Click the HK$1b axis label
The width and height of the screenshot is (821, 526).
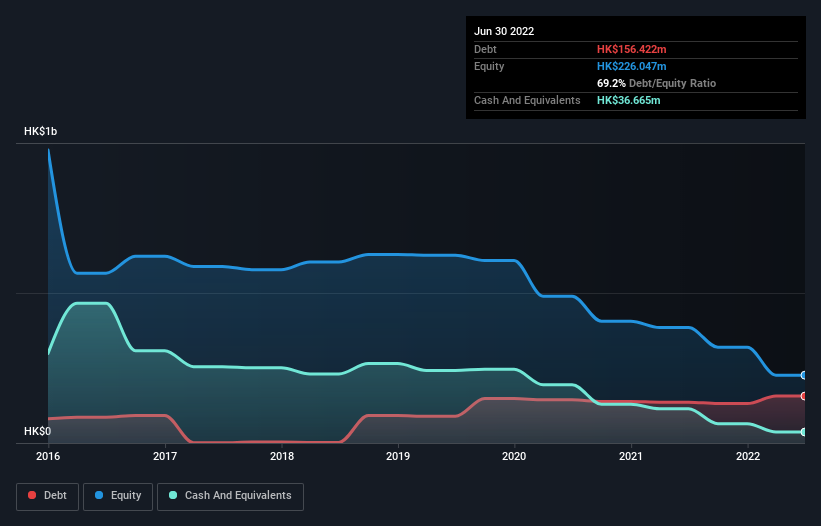tap(41, 131)
